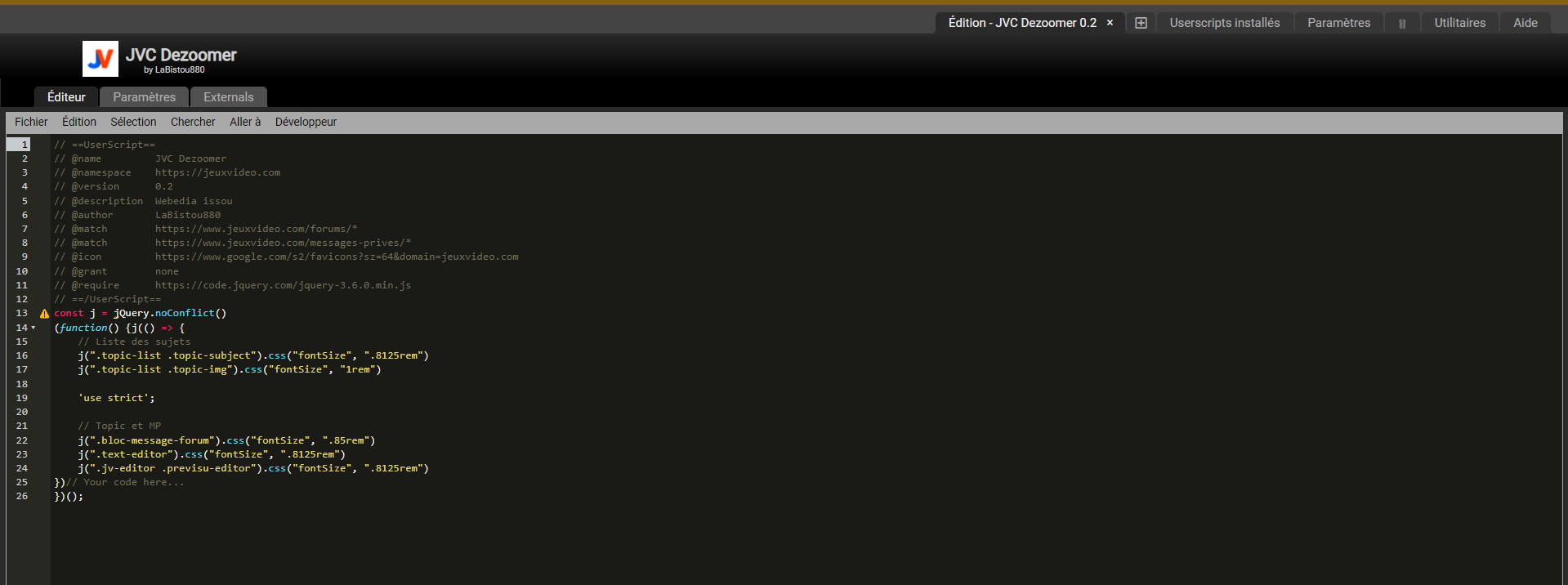Viewport: 1568px width, 585px height.
Task: Click the @namespace URL https://jeuxvideo.com
Action: pos(217,173)
